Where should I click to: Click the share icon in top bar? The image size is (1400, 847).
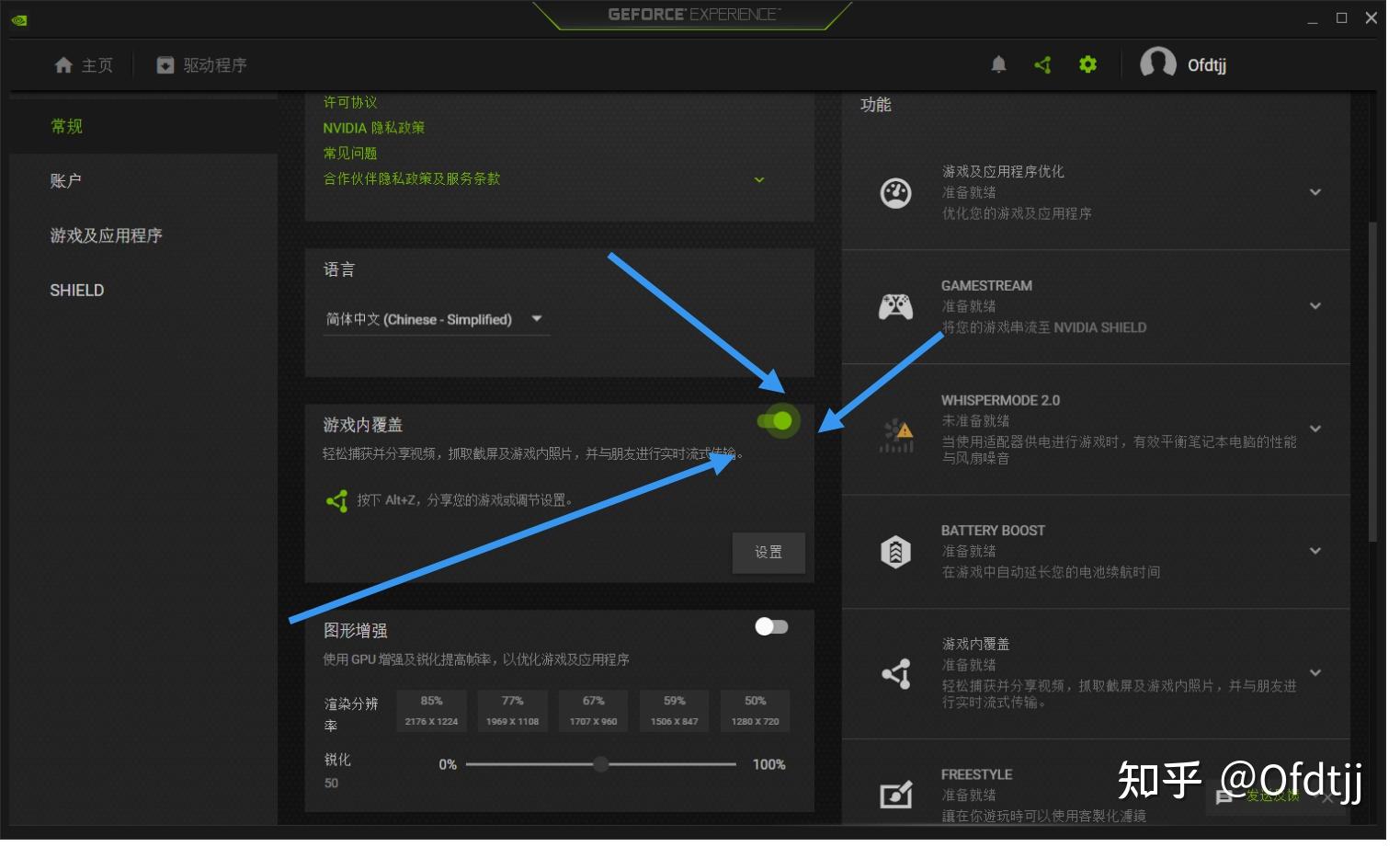coord(1042,64)
